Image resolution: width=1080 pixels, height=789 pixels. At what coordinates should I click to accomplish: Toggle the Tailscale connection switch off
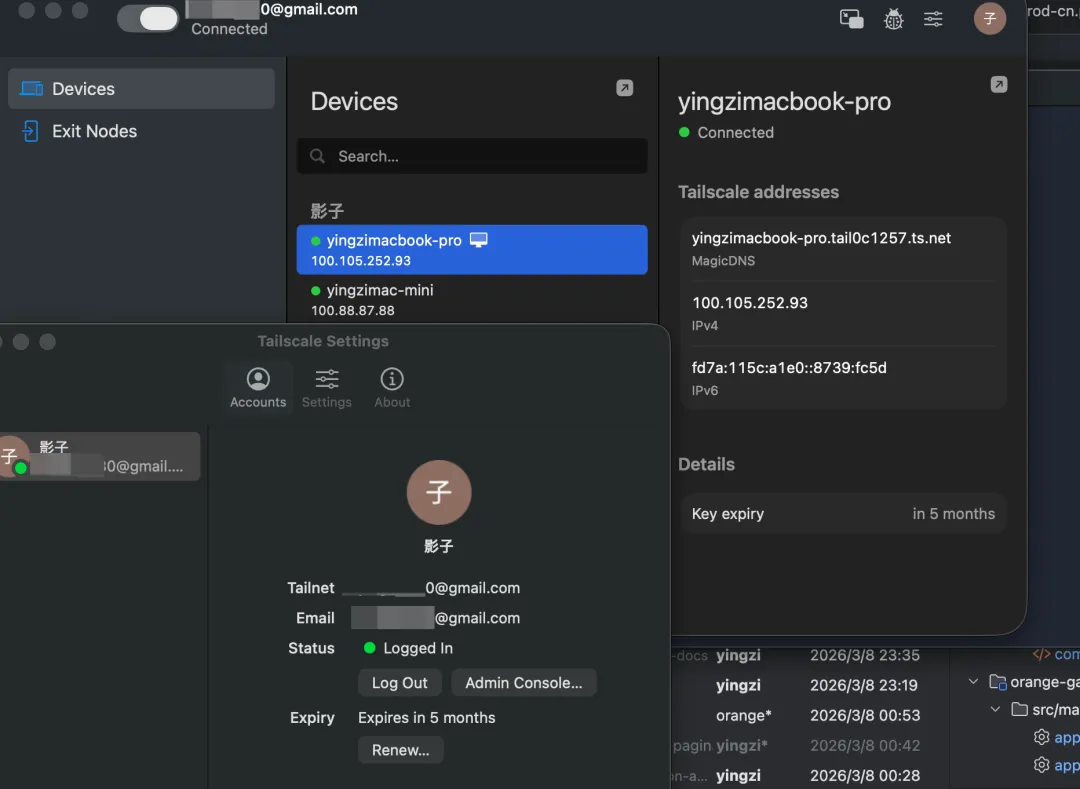pyautogui.click(x=147, y=19)
